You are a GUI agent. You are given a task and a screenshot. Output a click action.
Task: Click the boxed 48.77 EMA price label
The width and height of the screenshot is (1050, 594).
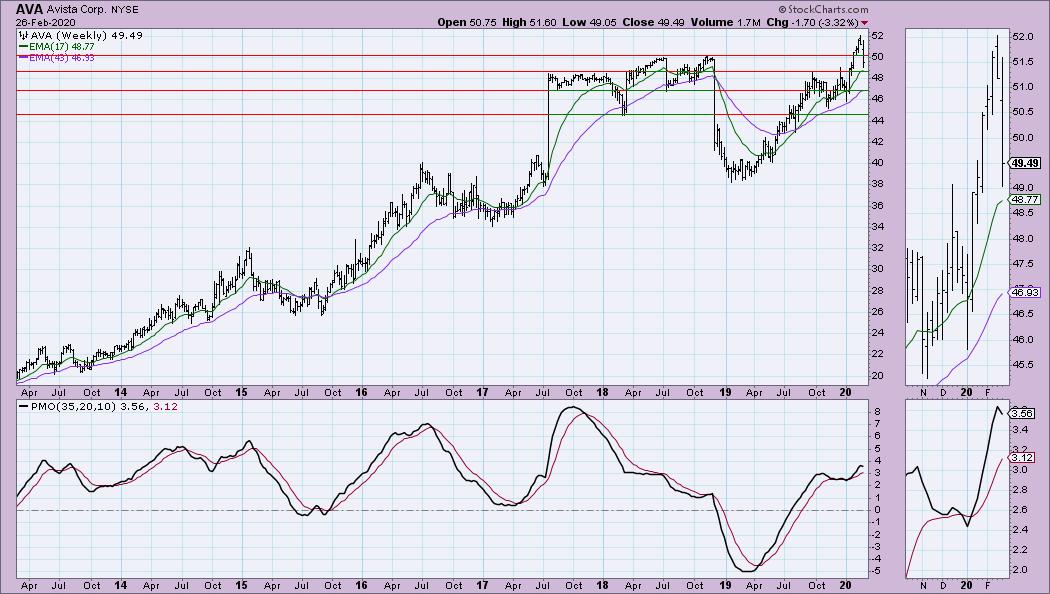click(x=1025, y=200)
